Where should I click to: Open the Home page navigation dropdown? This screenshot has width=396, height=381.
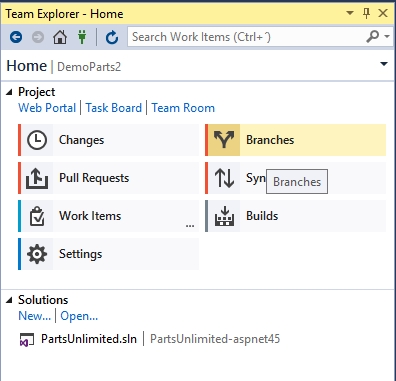coord(384,64)
